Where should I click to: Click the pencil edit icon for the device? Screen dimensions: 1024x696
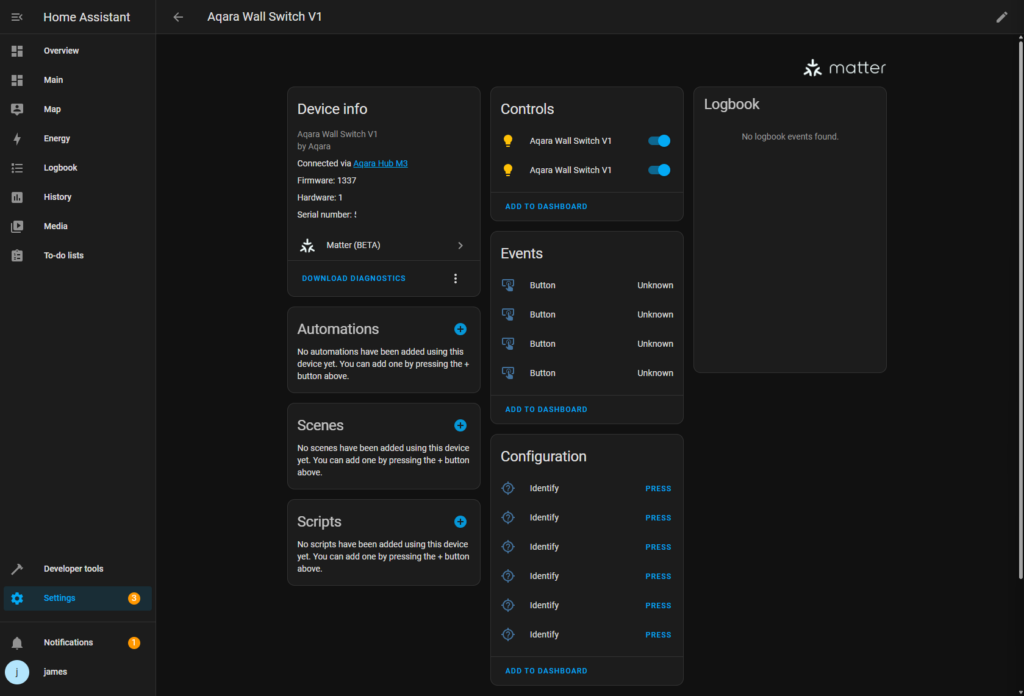[x=1002, y=17]
